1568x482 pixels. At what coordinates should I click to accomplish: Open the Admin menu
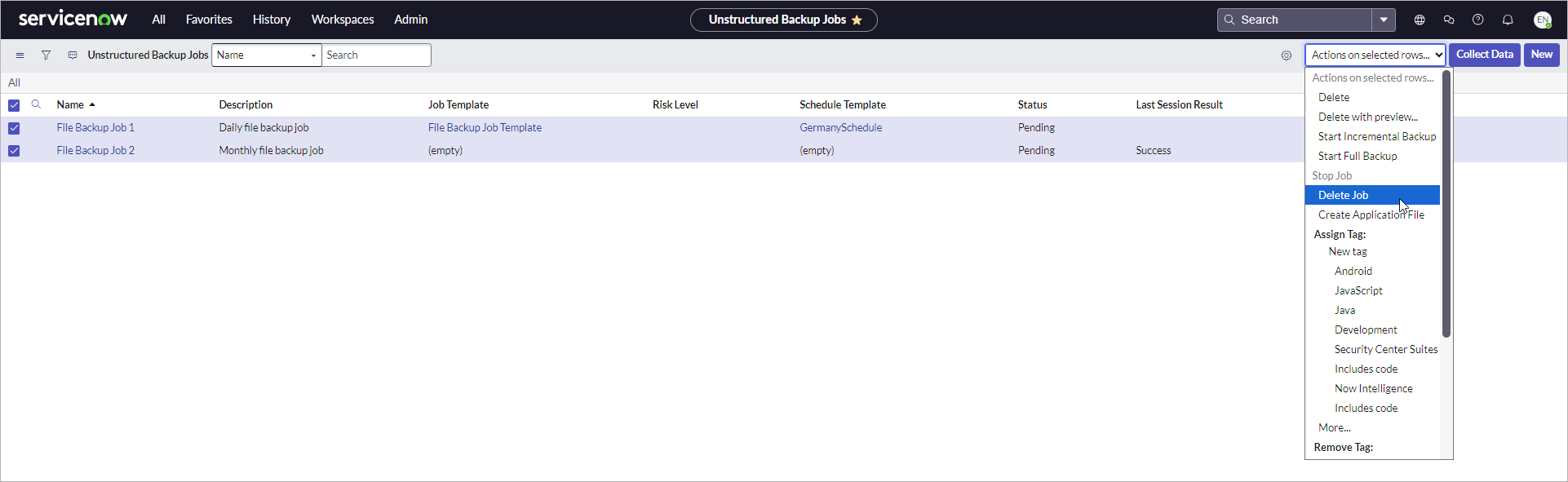410,20
